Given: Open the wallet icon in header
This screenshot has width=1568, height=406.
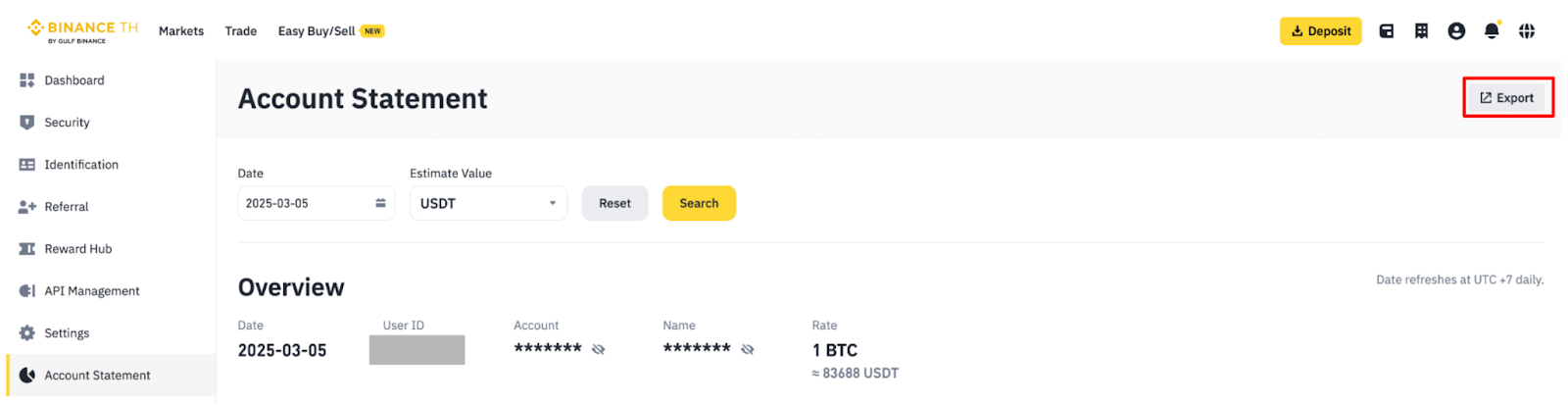Looking at the screenshot, I should coord(1386,31).
